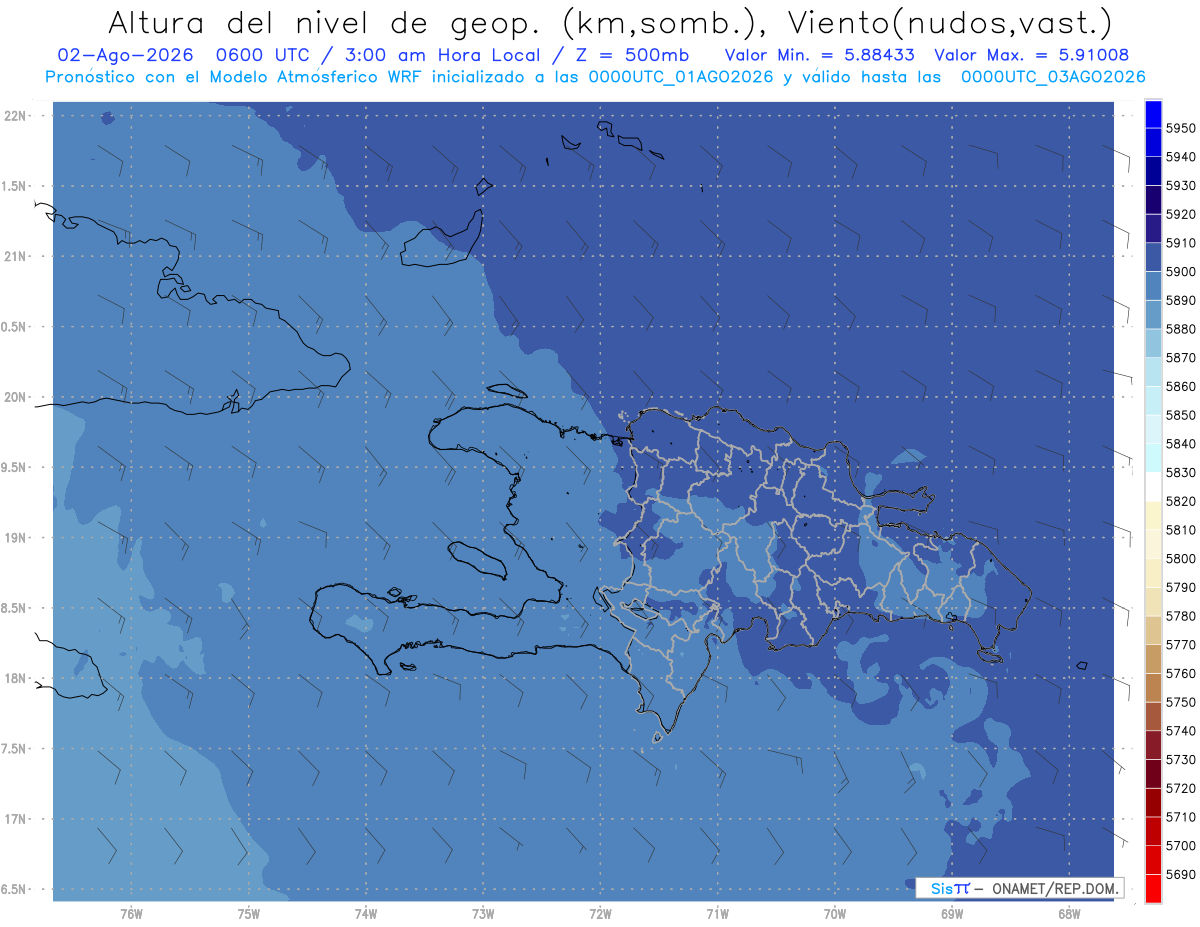
Task: Click the latitude axis label 17N
Action: (16, 819)
